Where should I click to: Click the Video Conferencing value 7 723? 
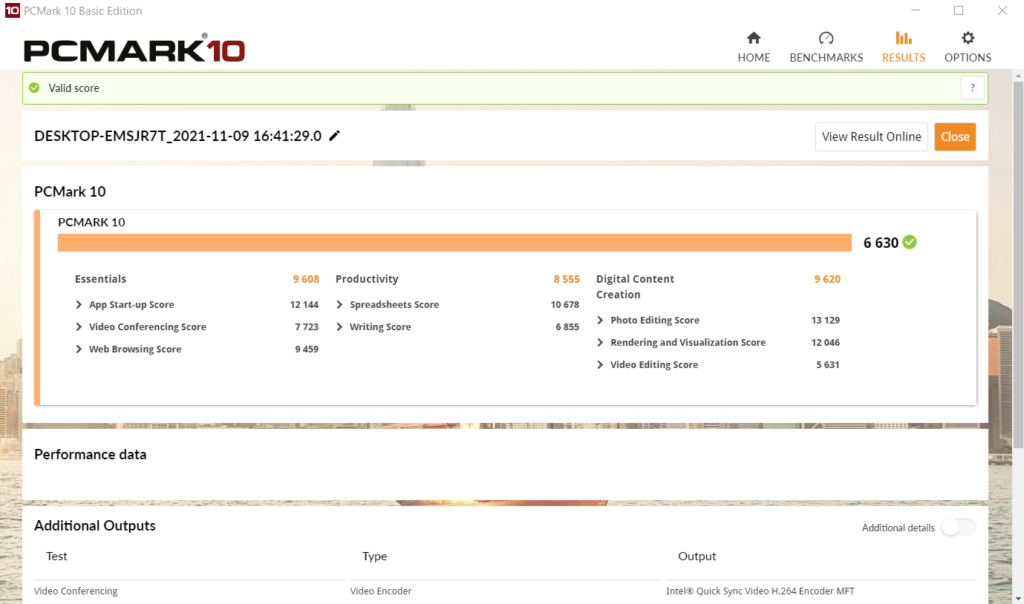(x=306, y=326)
